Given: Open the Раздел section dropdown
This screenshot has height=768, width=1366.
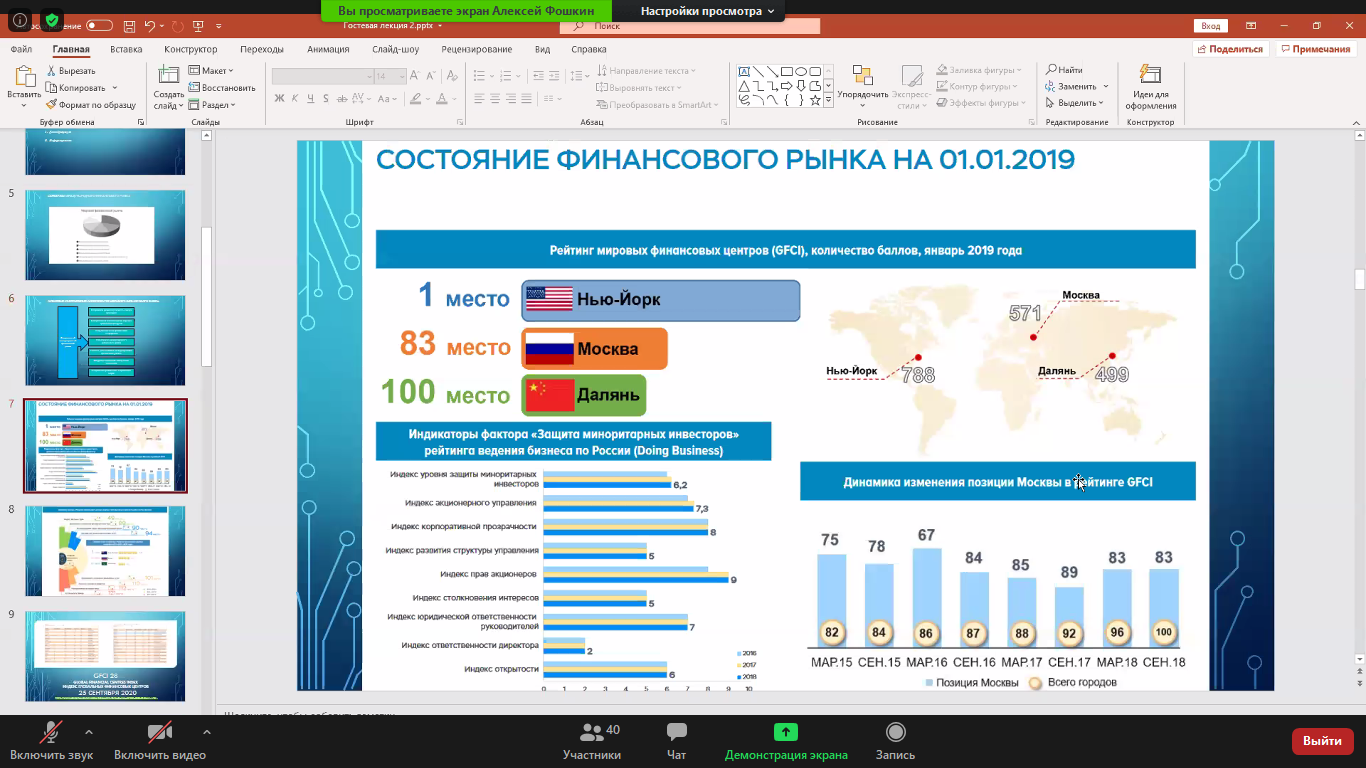Looking at the screenshot, I should tap(211, 104).
